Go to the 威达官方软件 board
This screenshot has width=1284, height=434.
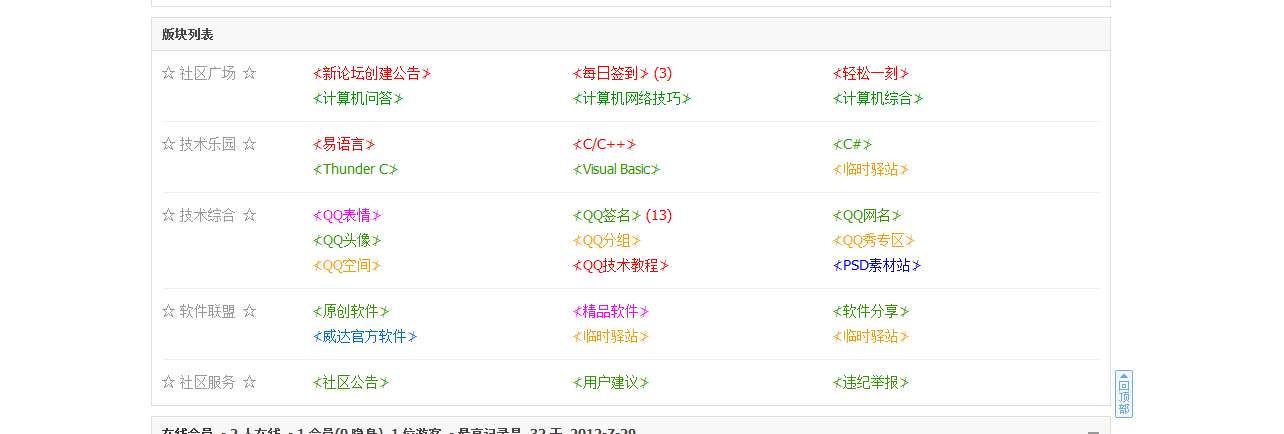coord(365,336)
